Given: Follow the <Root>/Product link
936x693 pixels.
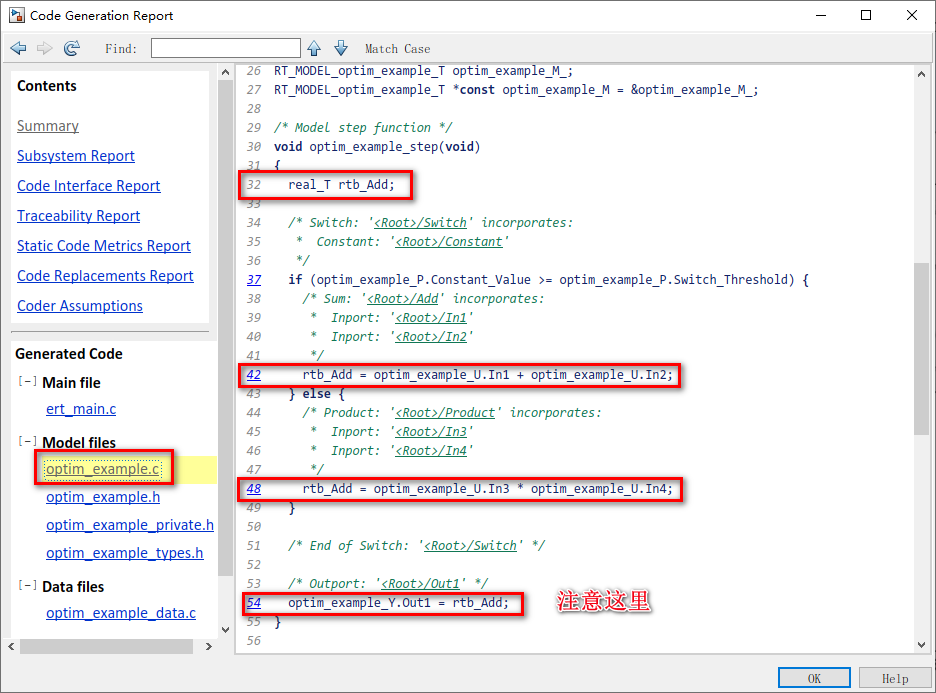Looking at the screenshot, I should point(445,412).
